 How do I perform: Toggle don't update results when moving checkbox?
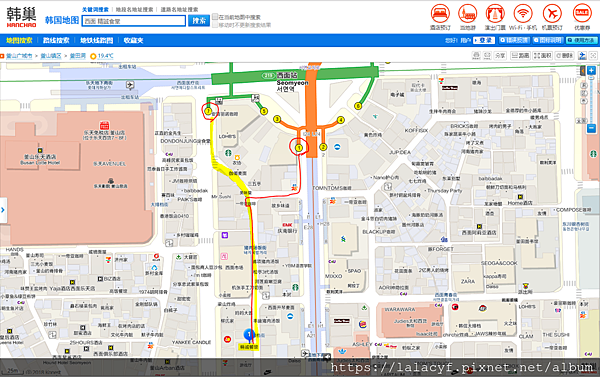215,24
